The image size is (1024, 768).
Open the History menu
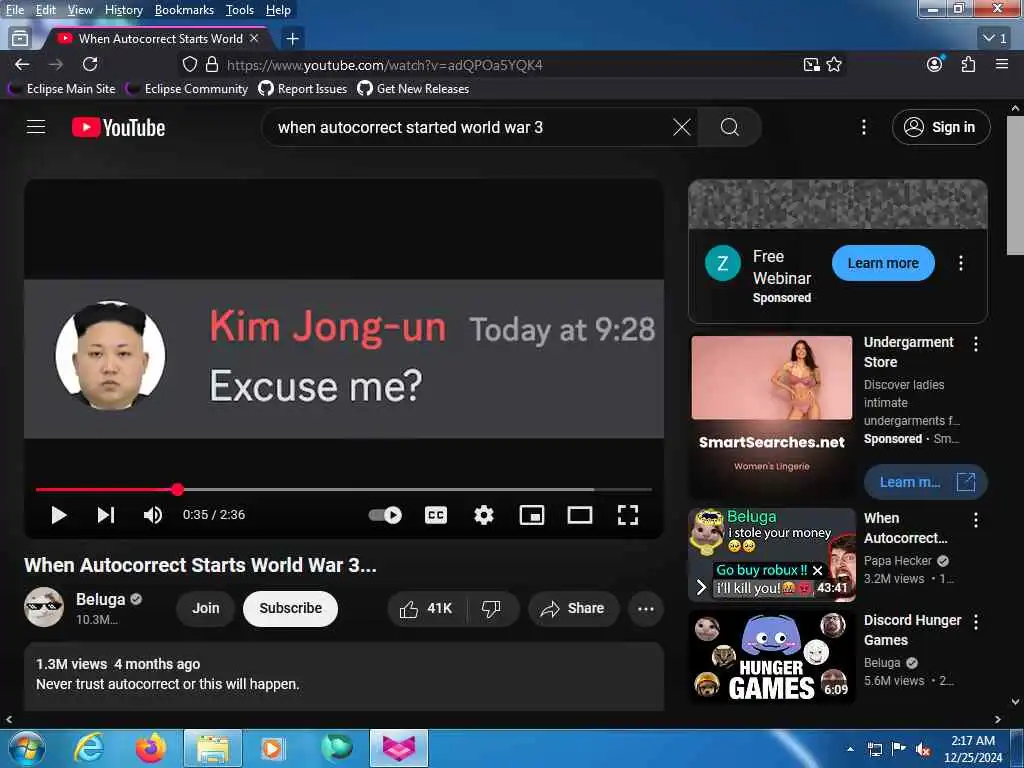point(124,10)
